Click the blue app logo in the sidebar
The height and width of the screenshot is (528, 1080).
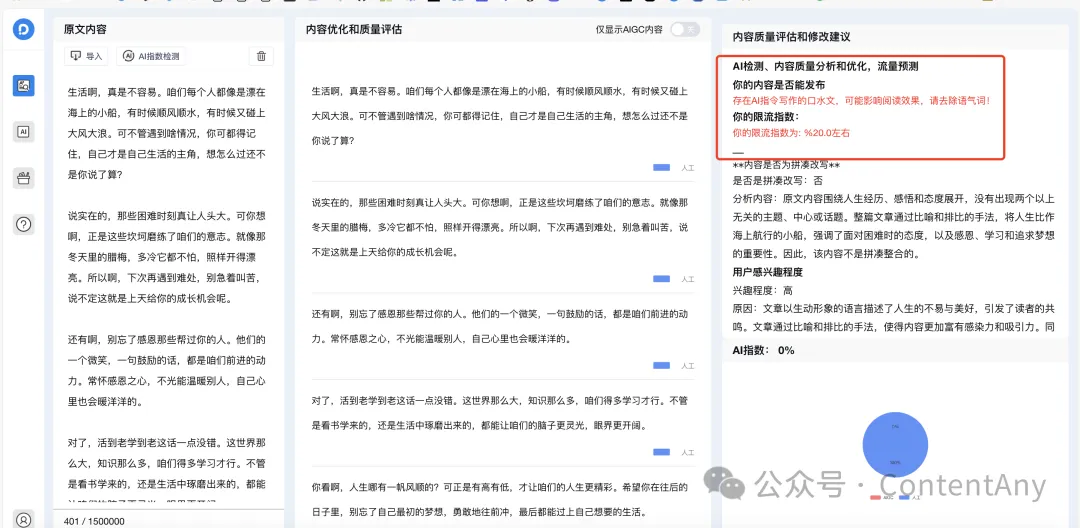tap(23, 30)
